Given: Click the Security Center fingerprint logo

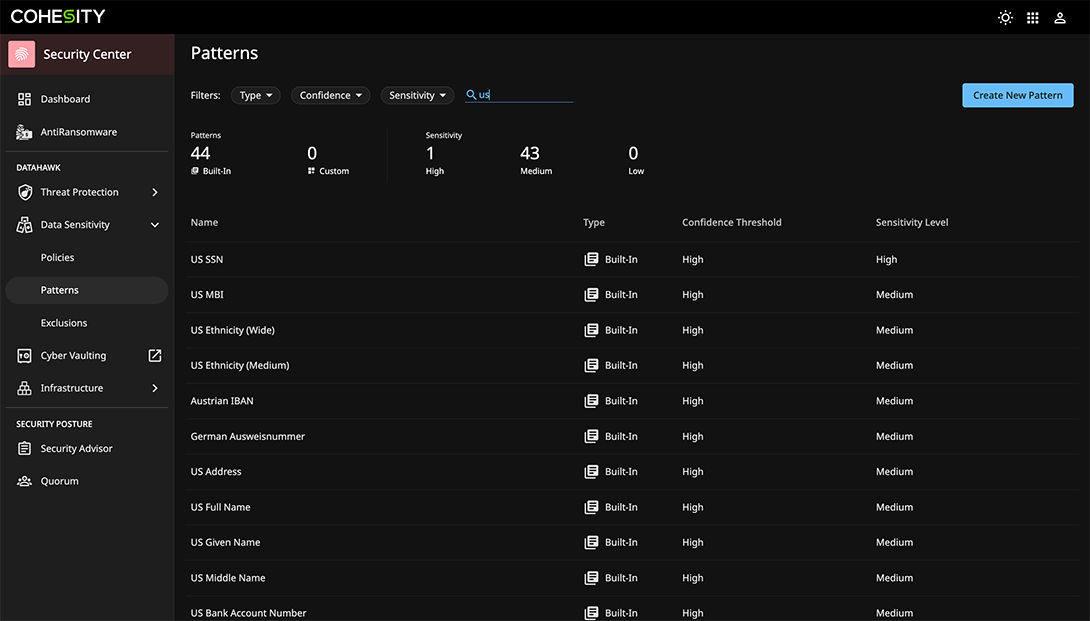Looking at the screenshot, I should (22, 54).
